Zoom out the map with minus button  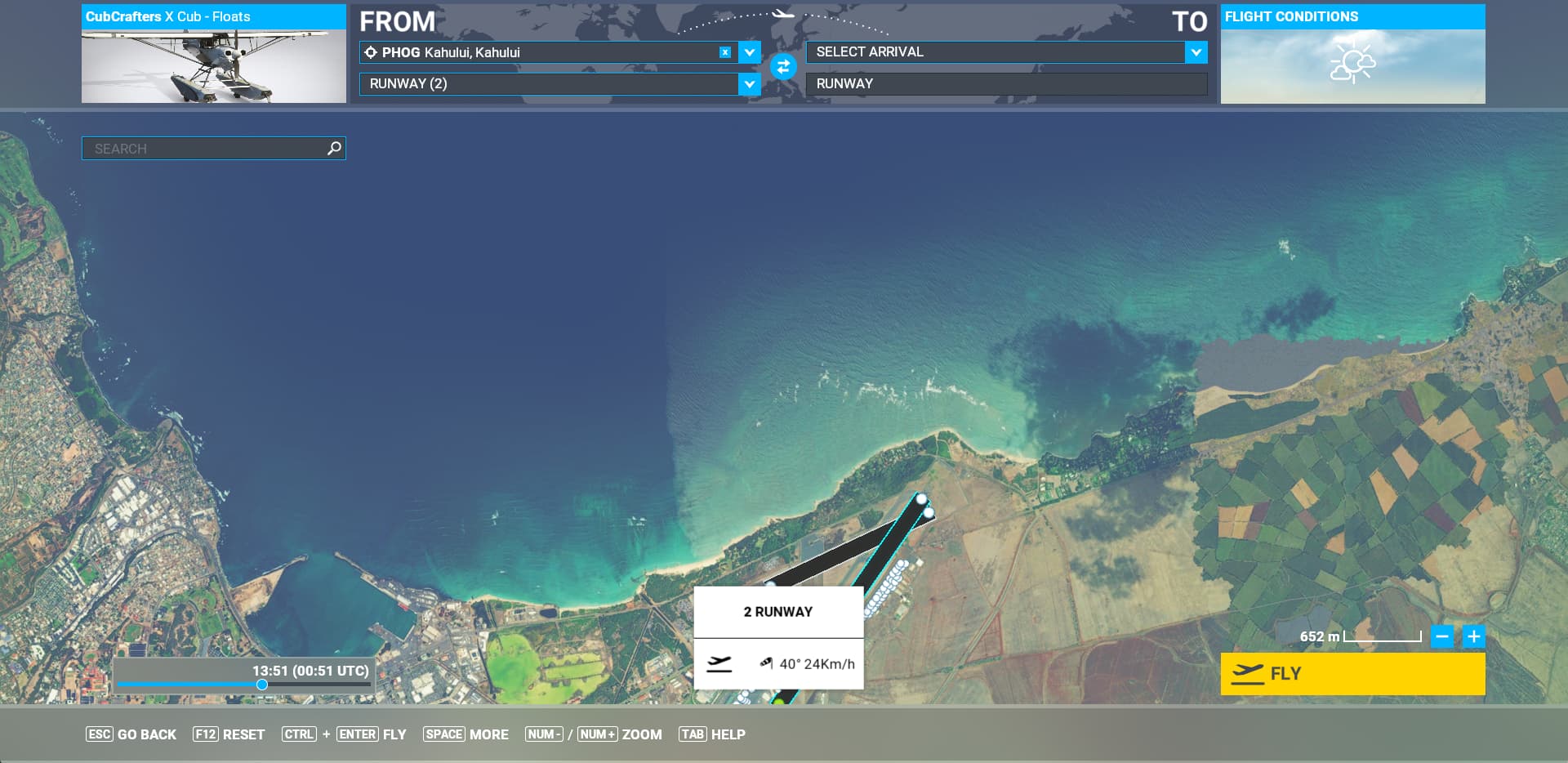pos(1442,636)
